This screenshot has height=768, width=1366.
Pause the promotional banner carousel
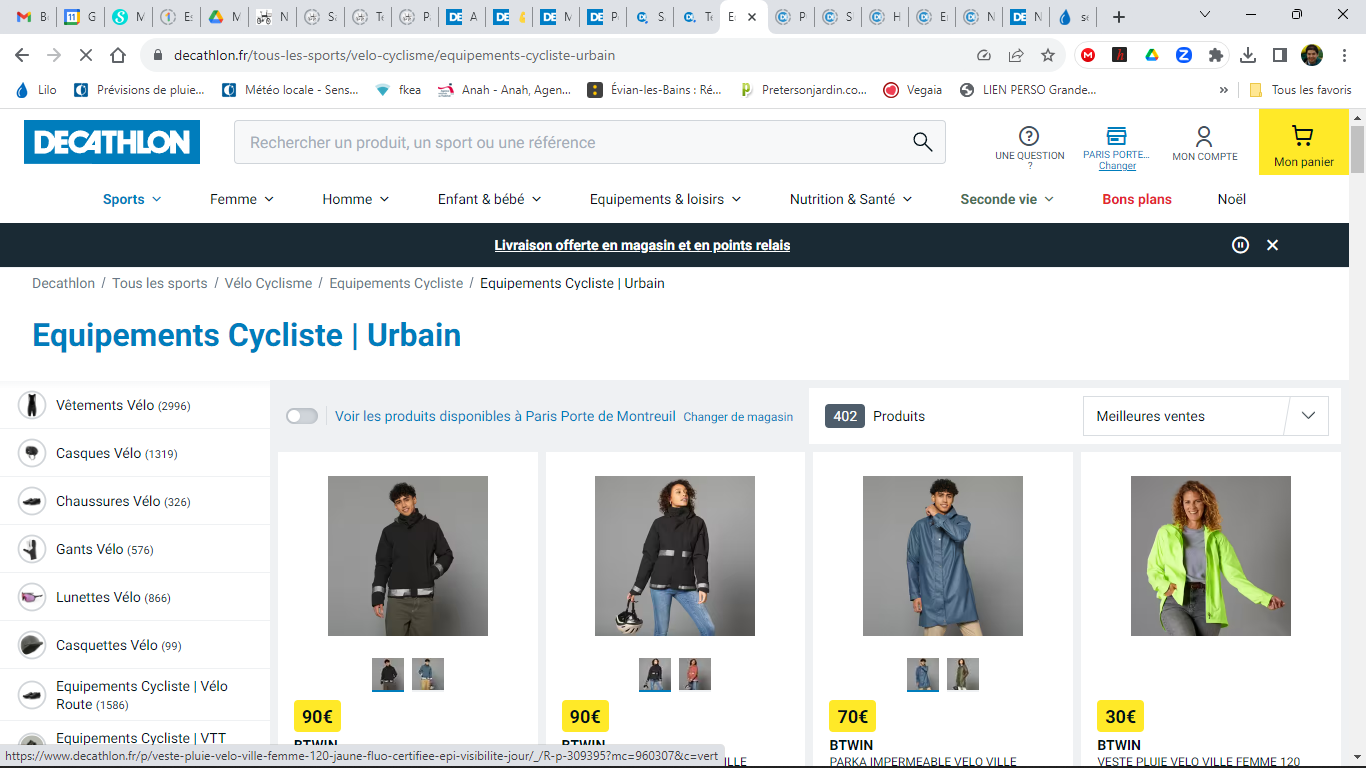(1240, 245)
